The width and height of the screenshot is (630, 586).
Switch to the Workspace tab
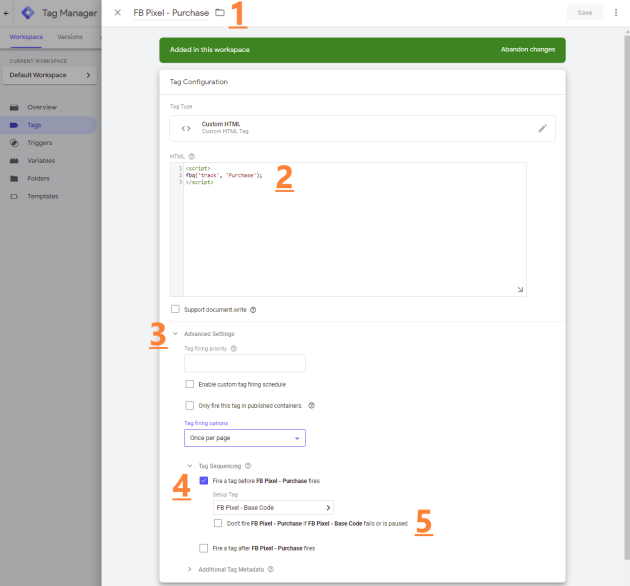click(x=26, y=37)
